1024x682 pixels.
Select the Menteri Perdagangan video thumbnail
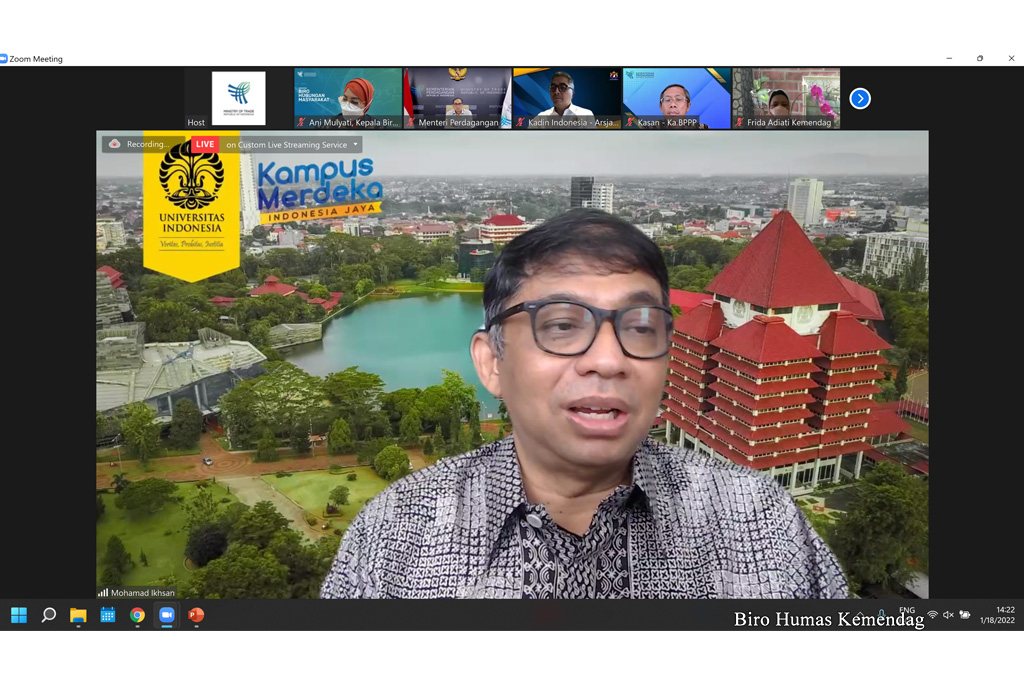[x=457, y=98]
